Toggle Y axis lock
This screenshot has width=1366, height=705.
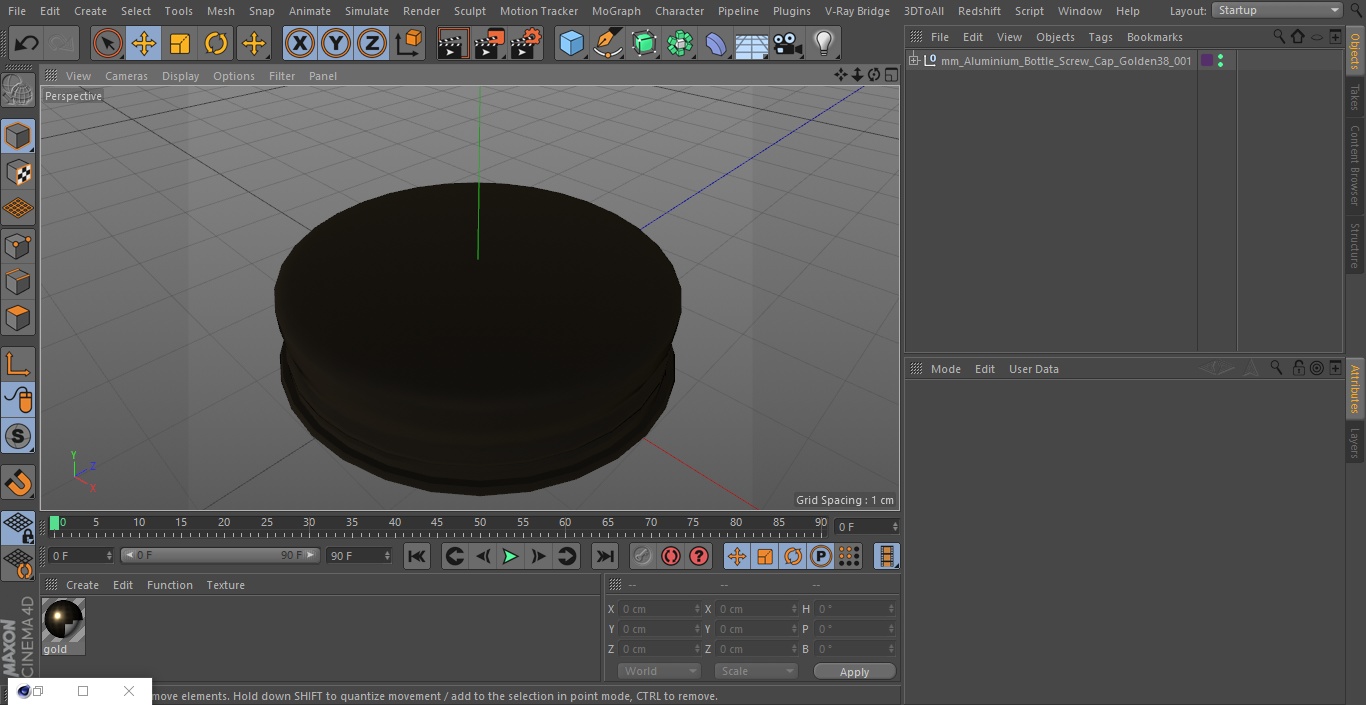(x=336, y=44)
